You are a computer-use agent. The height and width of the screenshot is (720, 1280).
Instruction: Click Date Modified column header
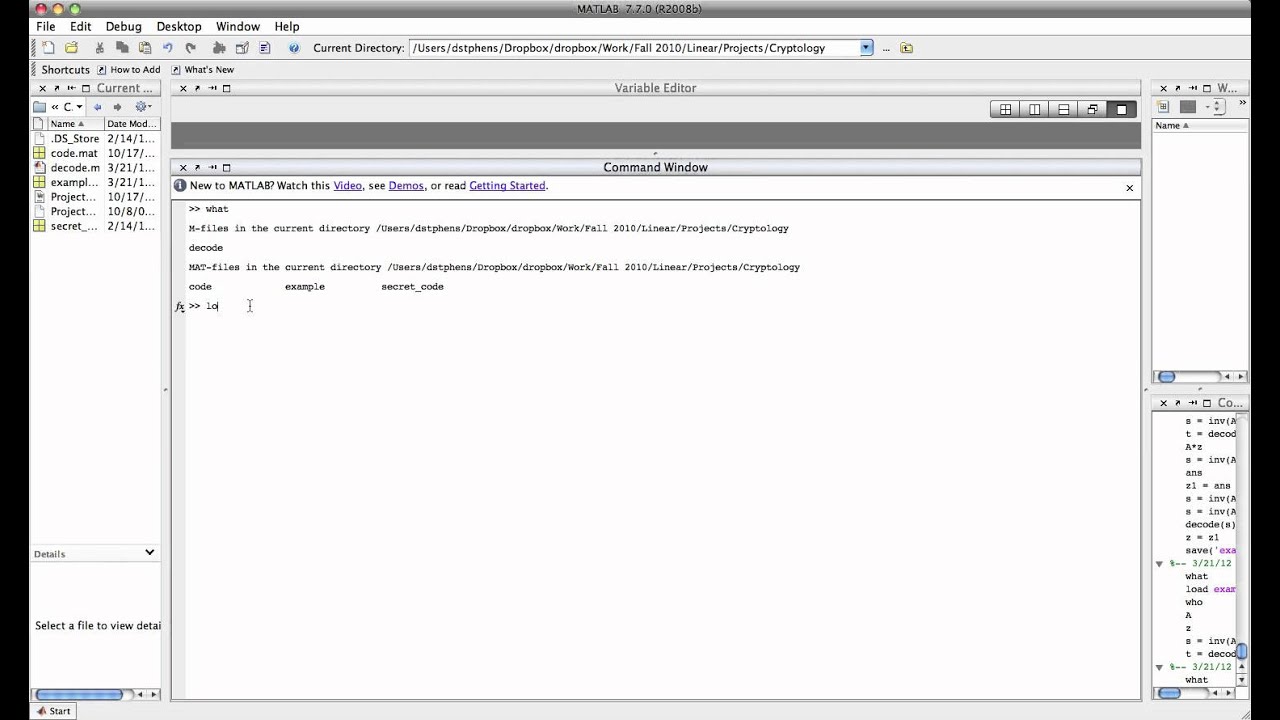[x=132, y=124]
